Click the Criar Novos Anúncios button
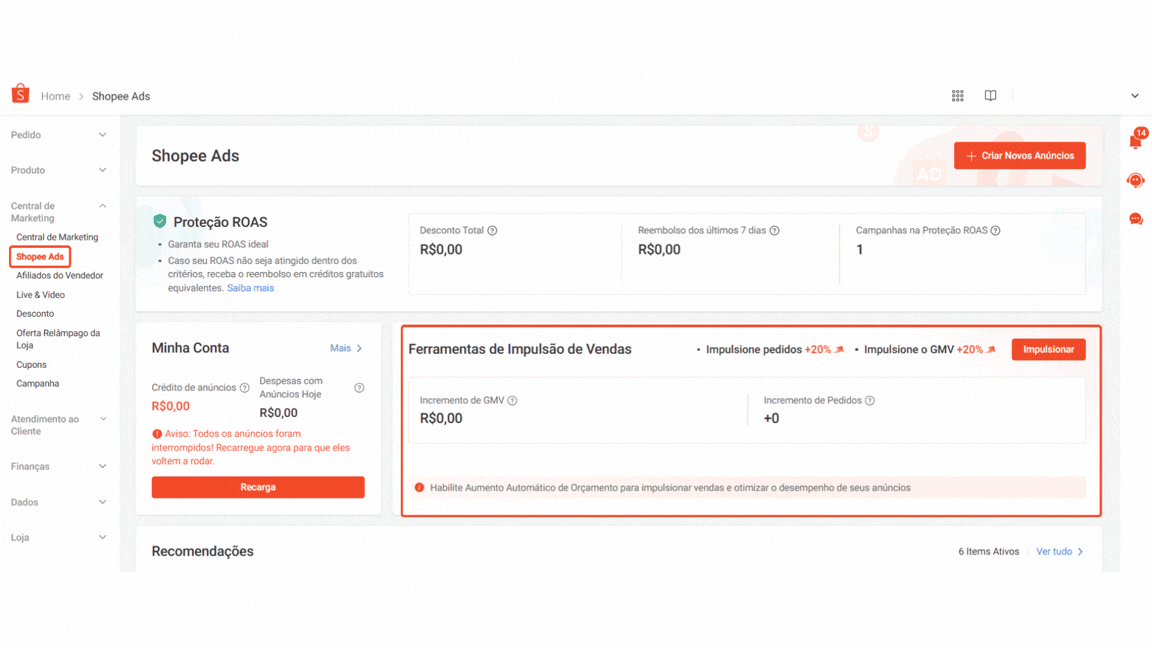 (1019, 156)
